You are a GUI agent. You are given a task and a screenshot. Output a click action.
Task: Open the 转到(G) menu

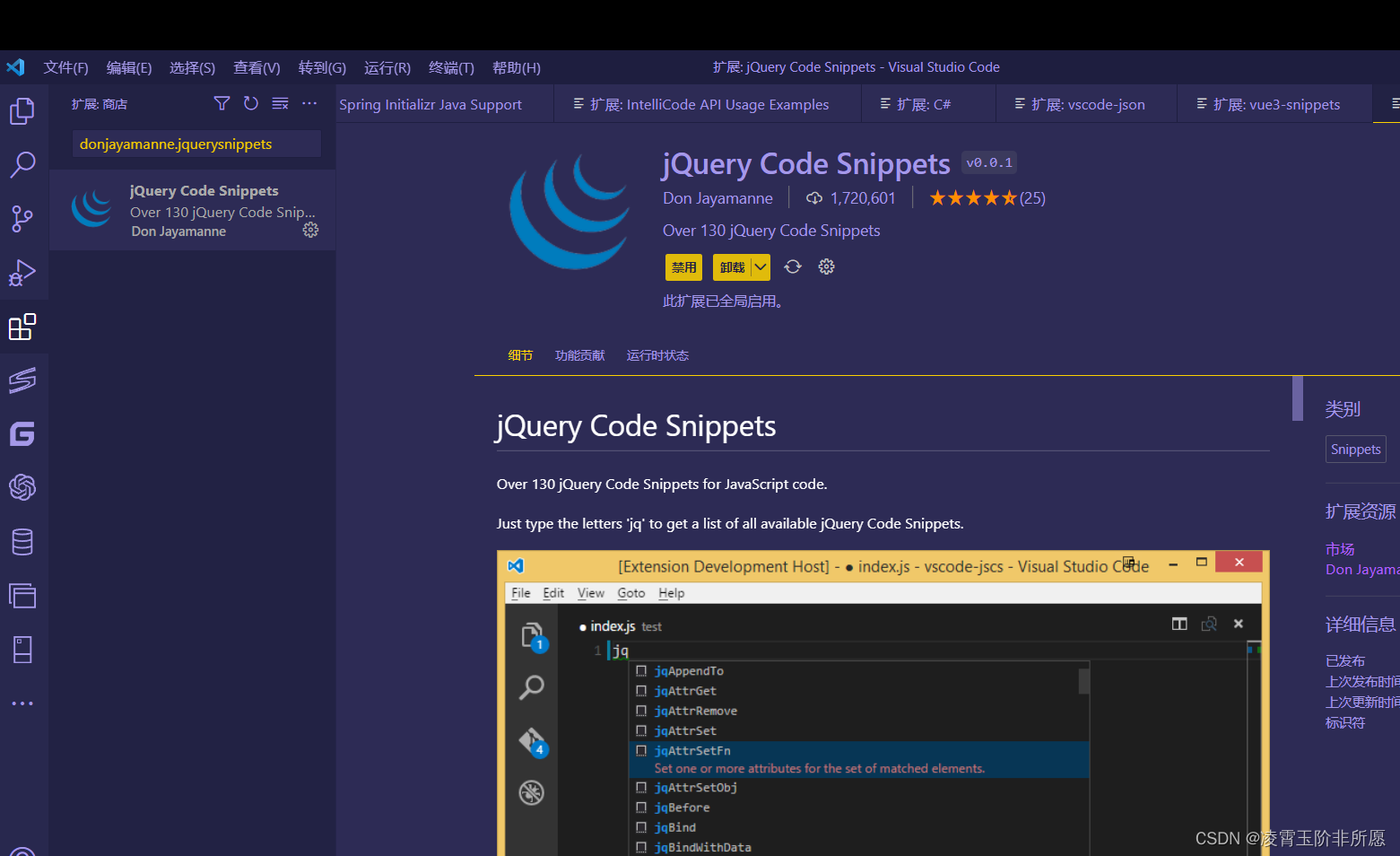click(322, 67)
